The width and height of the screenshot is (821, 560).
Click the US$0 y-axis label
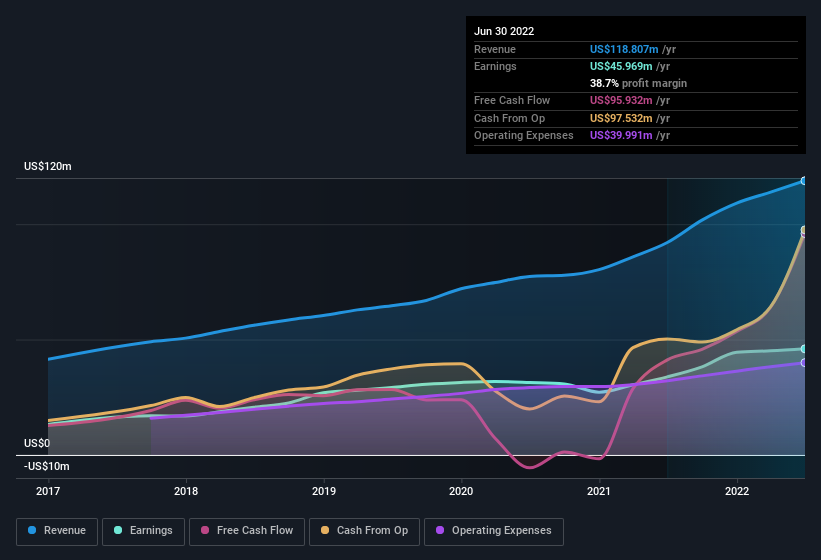pos(37,443)
